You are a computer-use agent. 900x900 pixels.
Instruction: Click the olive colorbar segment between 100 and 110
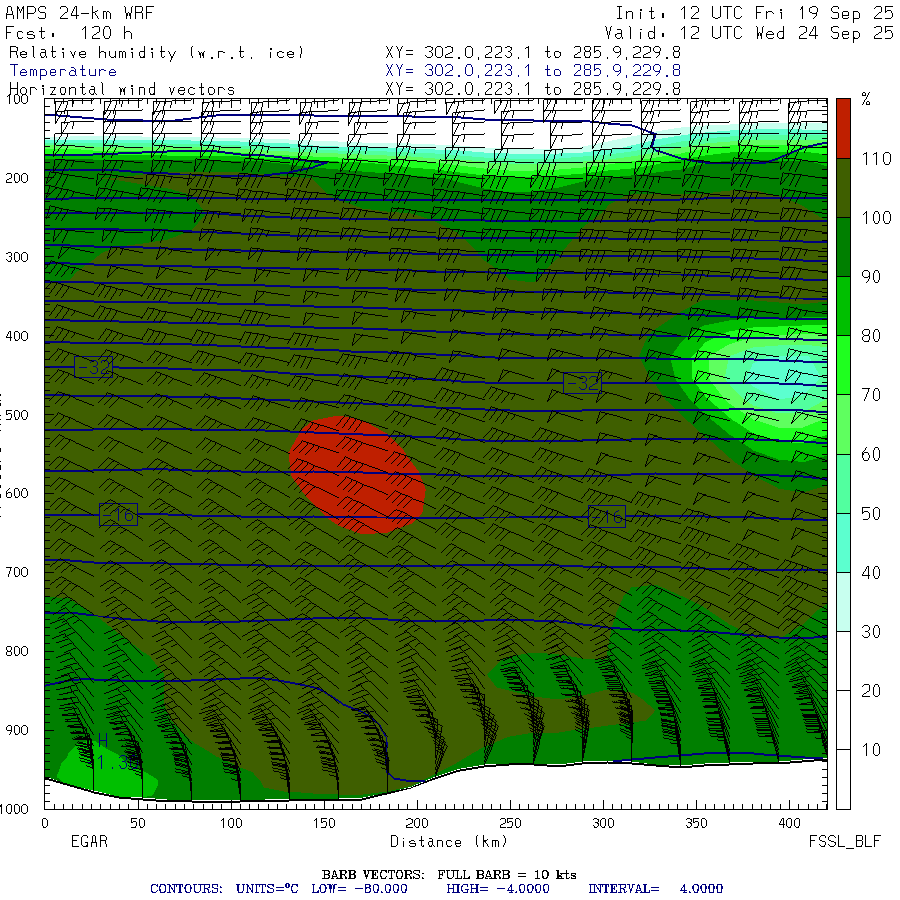[843, 188]
